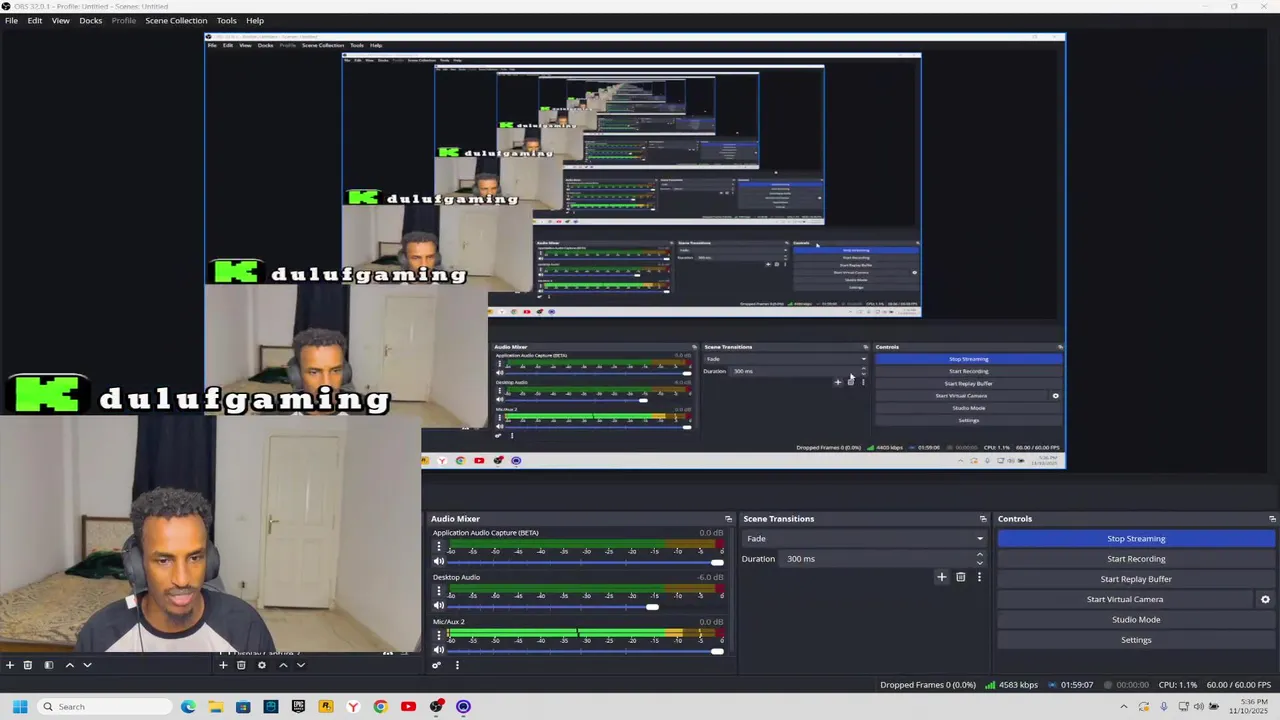Open File Explorer from the taskbar
Viewport: 1280px width, 720px height.
pos(215,707)
